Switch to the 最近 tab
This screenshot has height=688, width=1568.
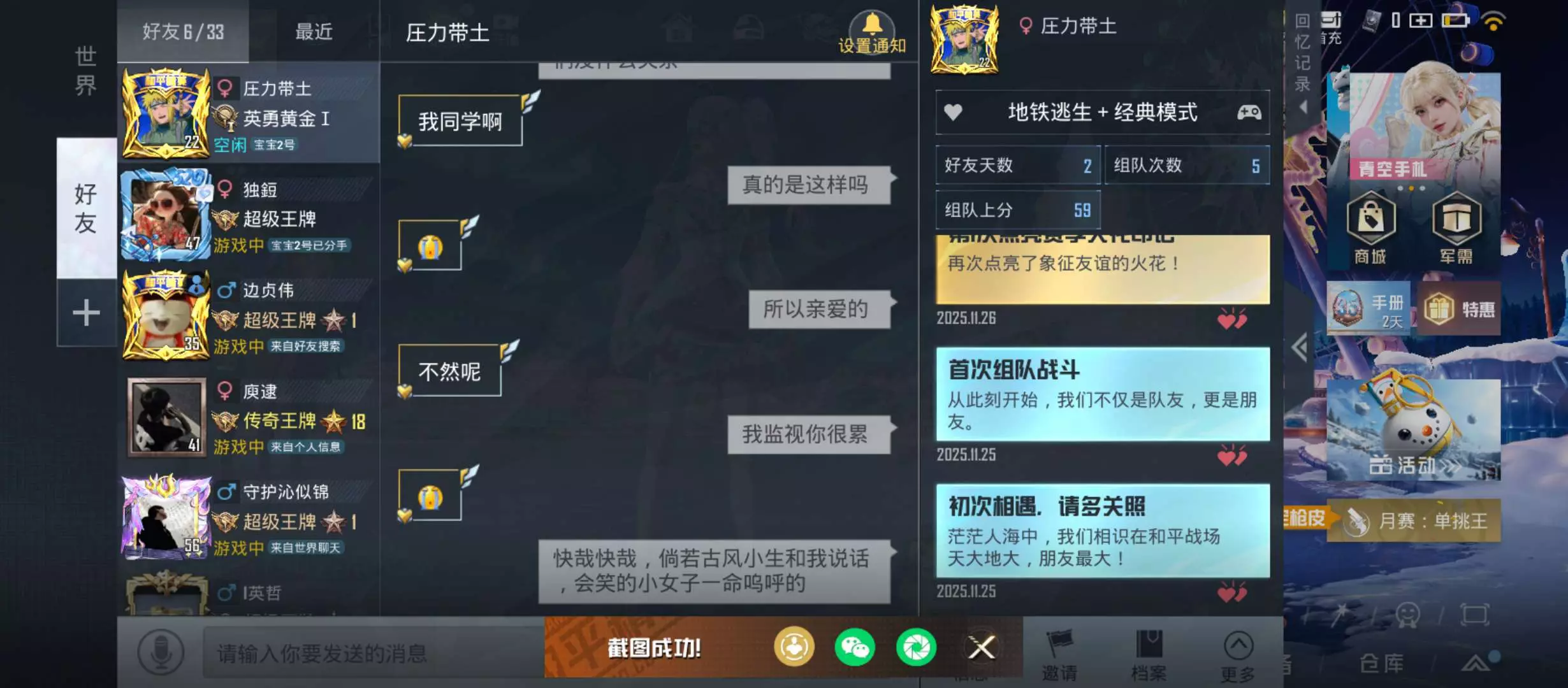314,31
